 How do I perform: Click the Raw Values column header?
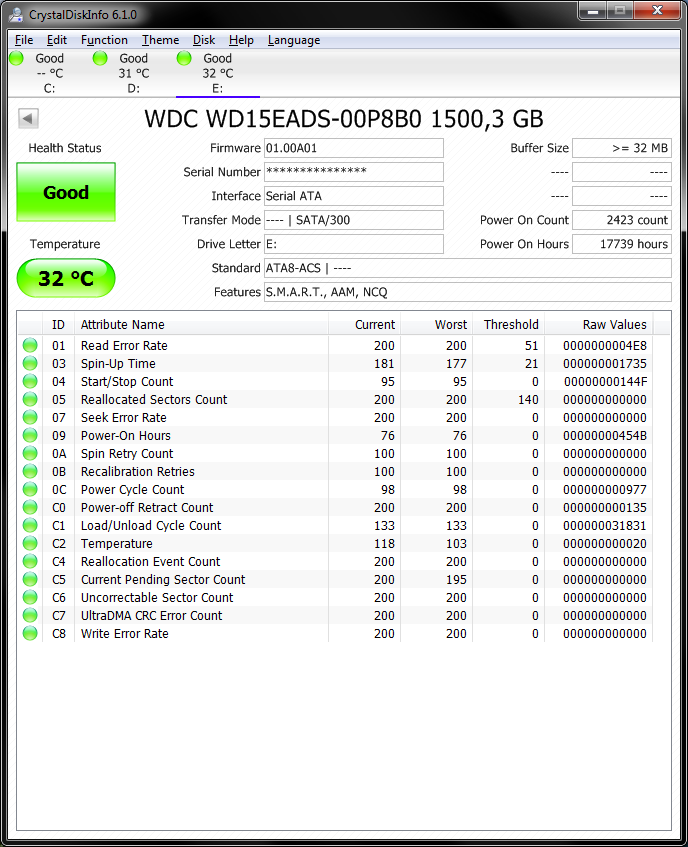click(x=599, y=325)
